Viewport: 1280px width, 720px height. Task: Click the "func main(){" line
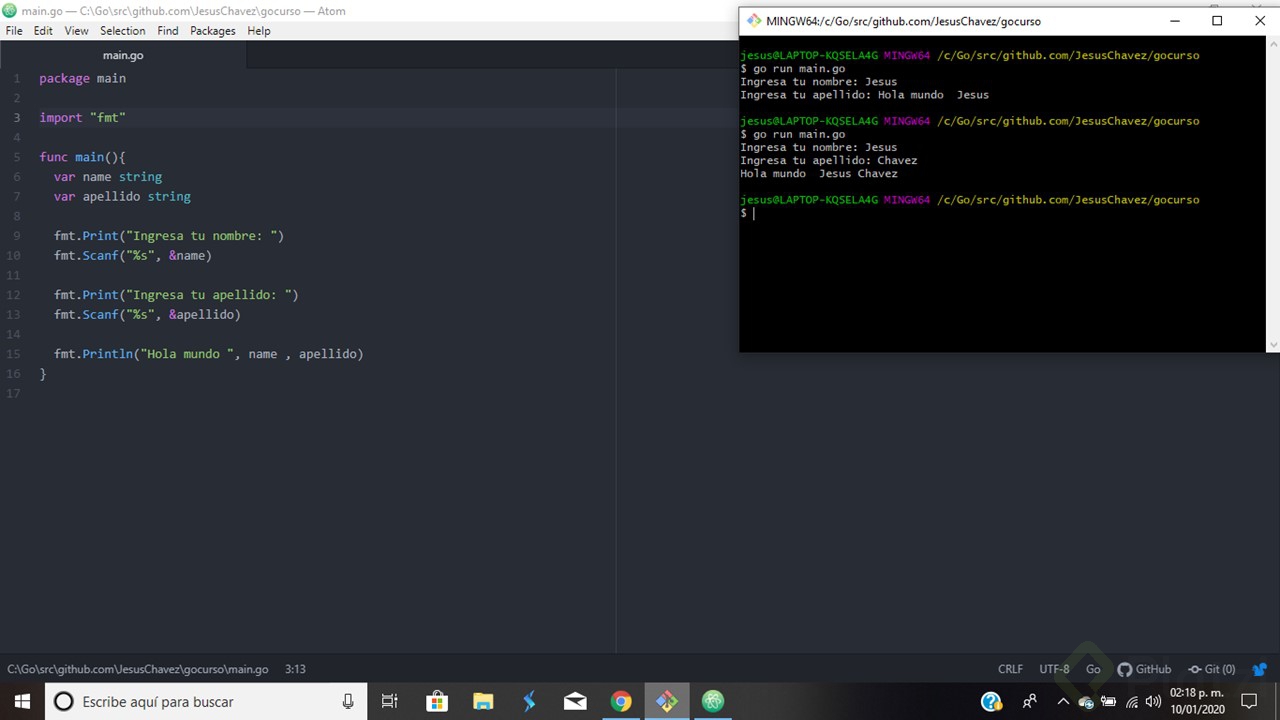click(83, 157)
